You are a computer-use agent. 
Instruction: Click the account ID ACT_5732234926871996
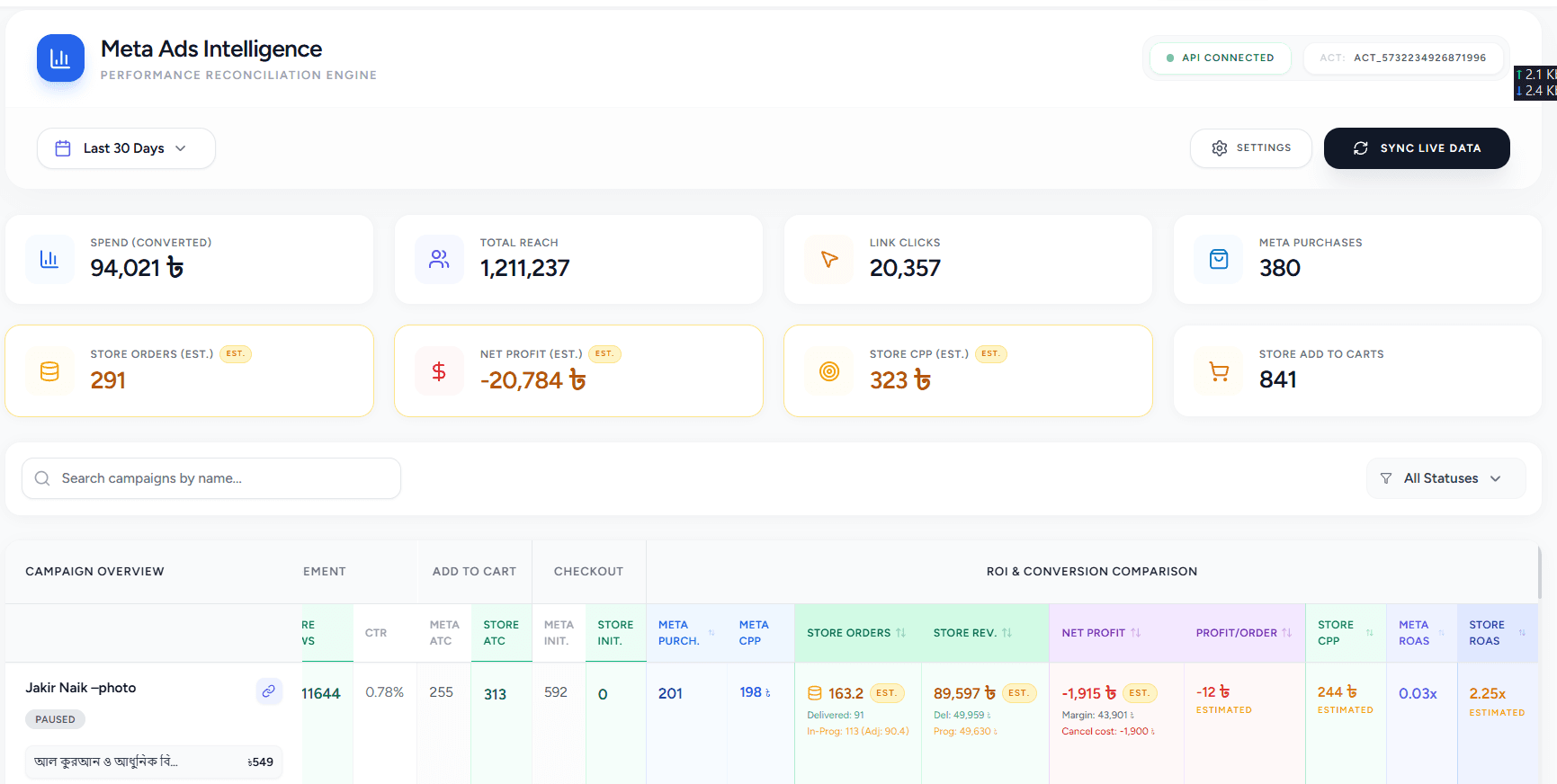pos(1419,58)
